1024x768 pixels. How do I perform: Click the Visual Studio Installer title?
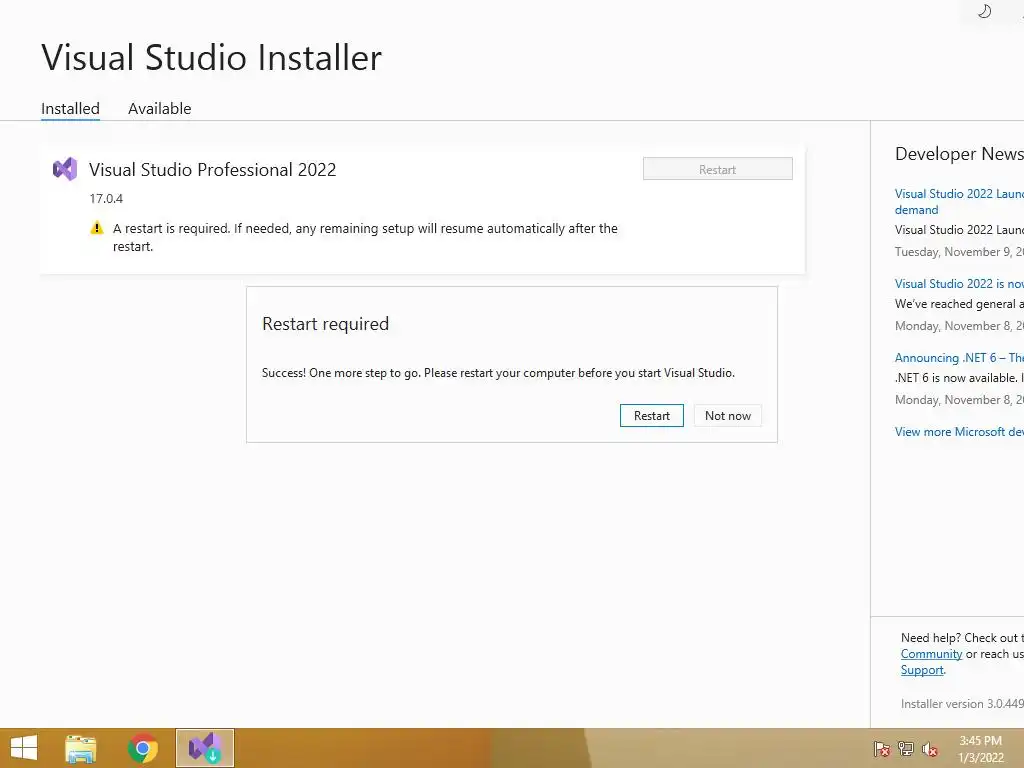click(212, 57)
